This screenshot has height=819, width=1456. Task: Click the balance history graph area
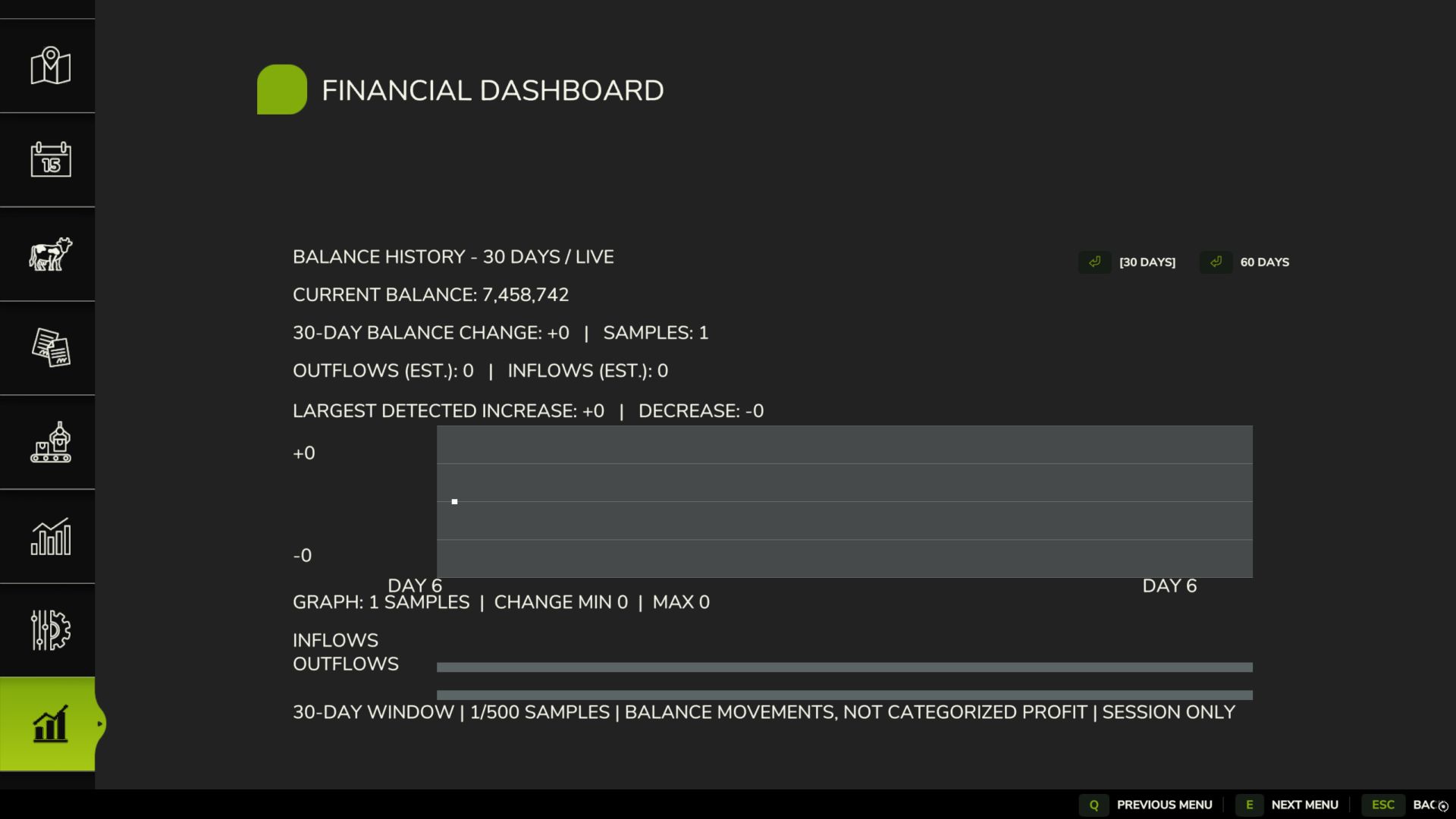point(844,501)
